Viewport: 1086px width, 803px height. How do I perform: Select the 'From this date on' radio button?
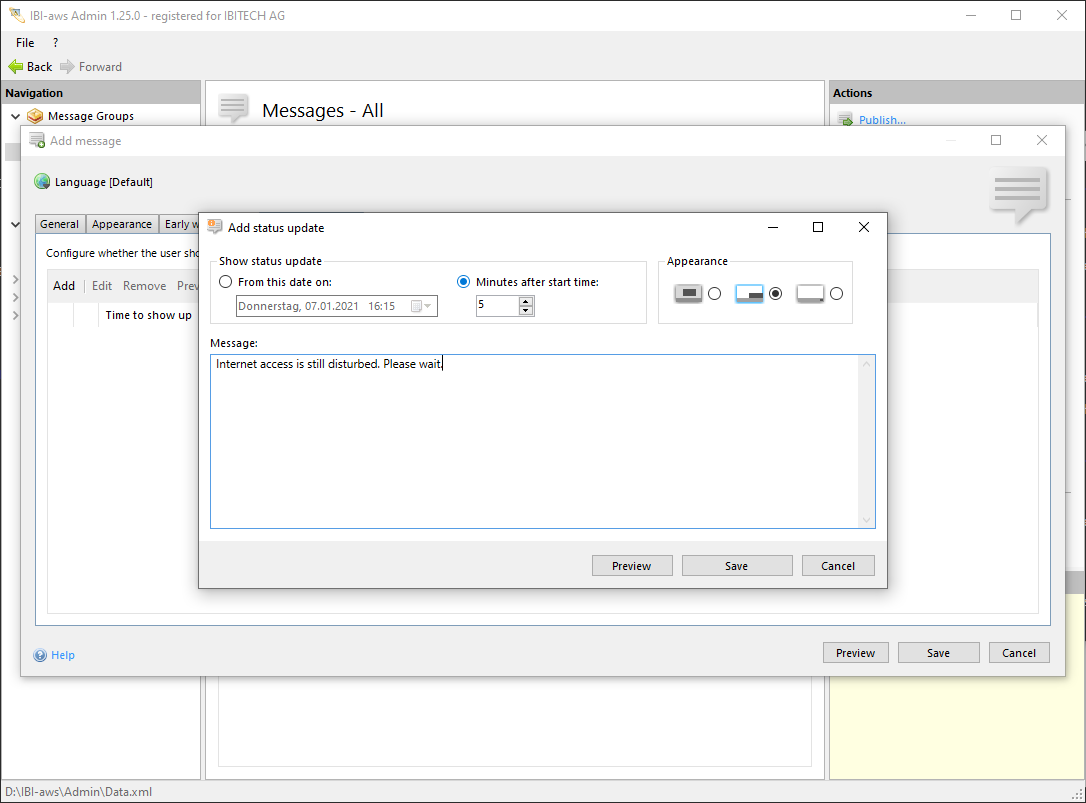tap(226, 282)
